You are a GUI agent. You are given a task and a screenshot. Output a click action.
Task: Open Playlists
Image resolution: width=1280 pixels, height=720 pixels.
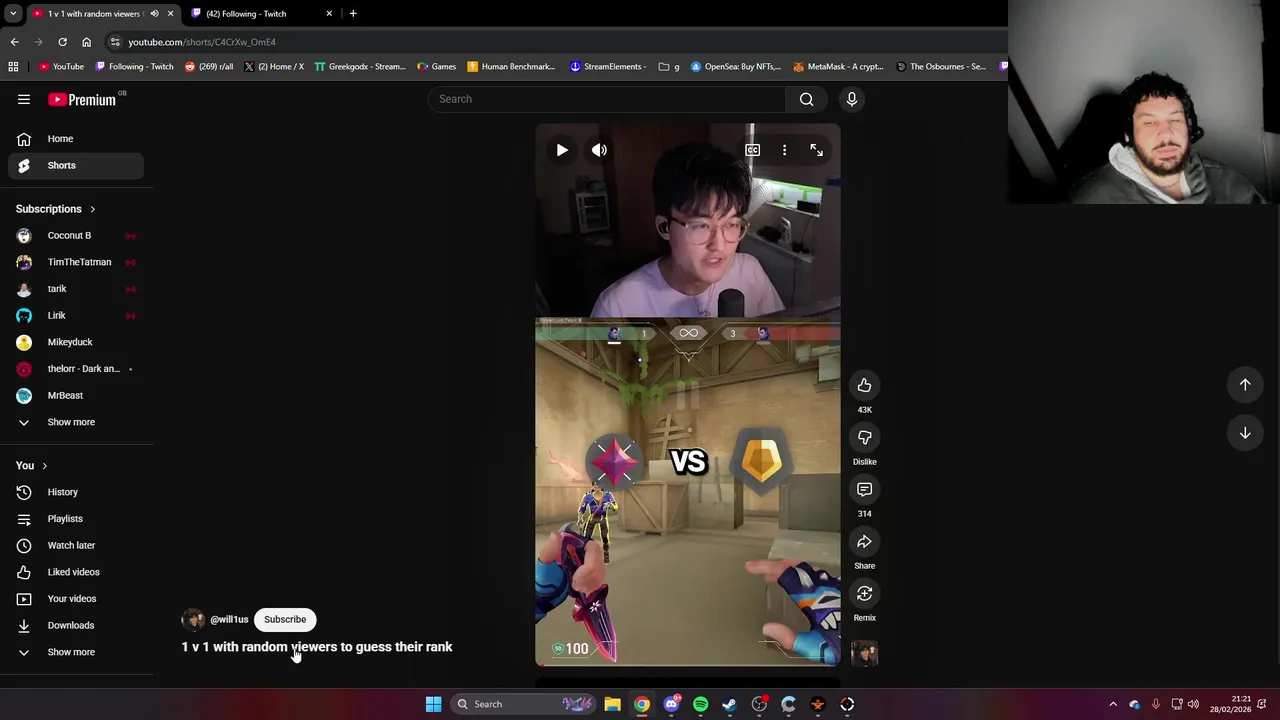coord(76,519)
